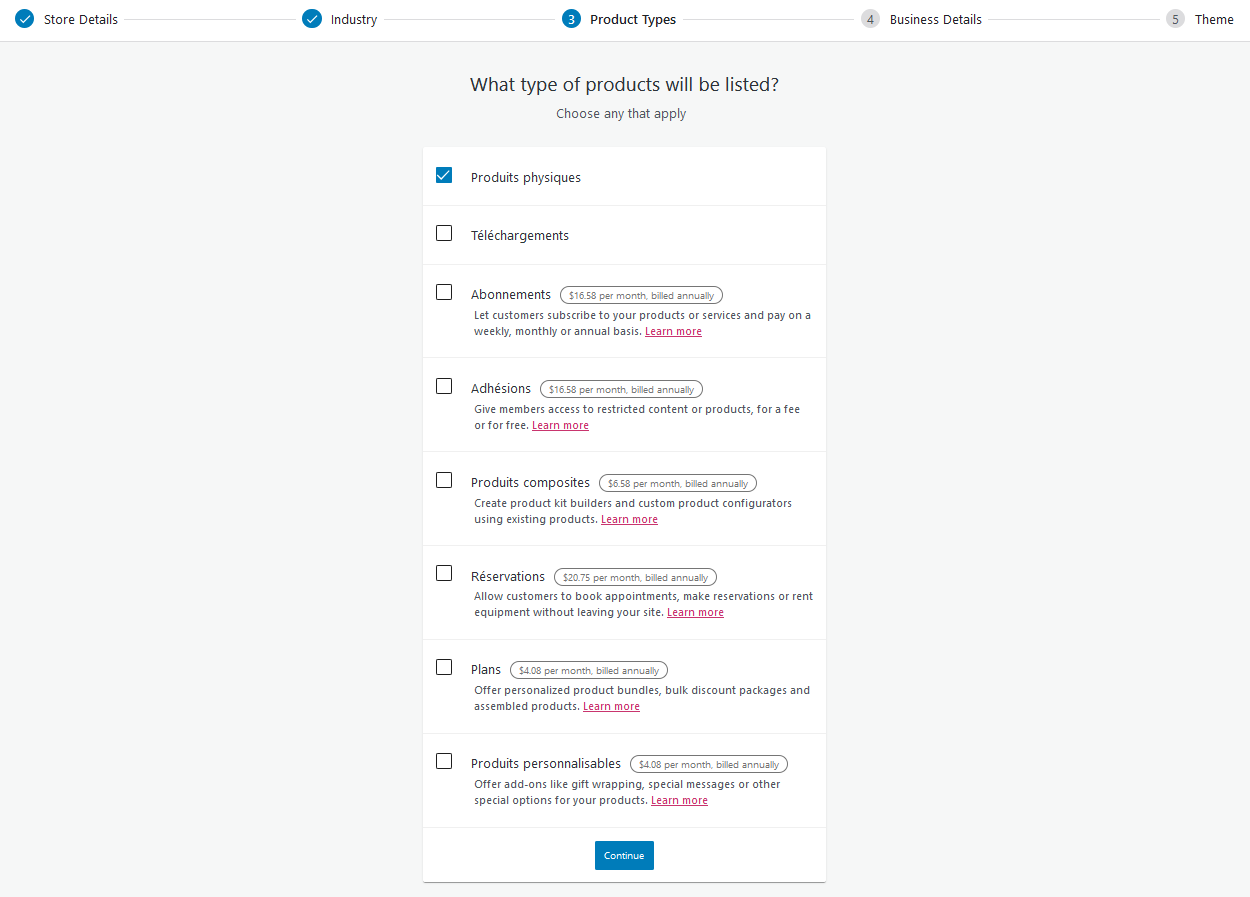This screenshot has height=897, width=1250.
Task: Switch to the Business Details step
Action: pyautogui.click(x=935, y=18)
